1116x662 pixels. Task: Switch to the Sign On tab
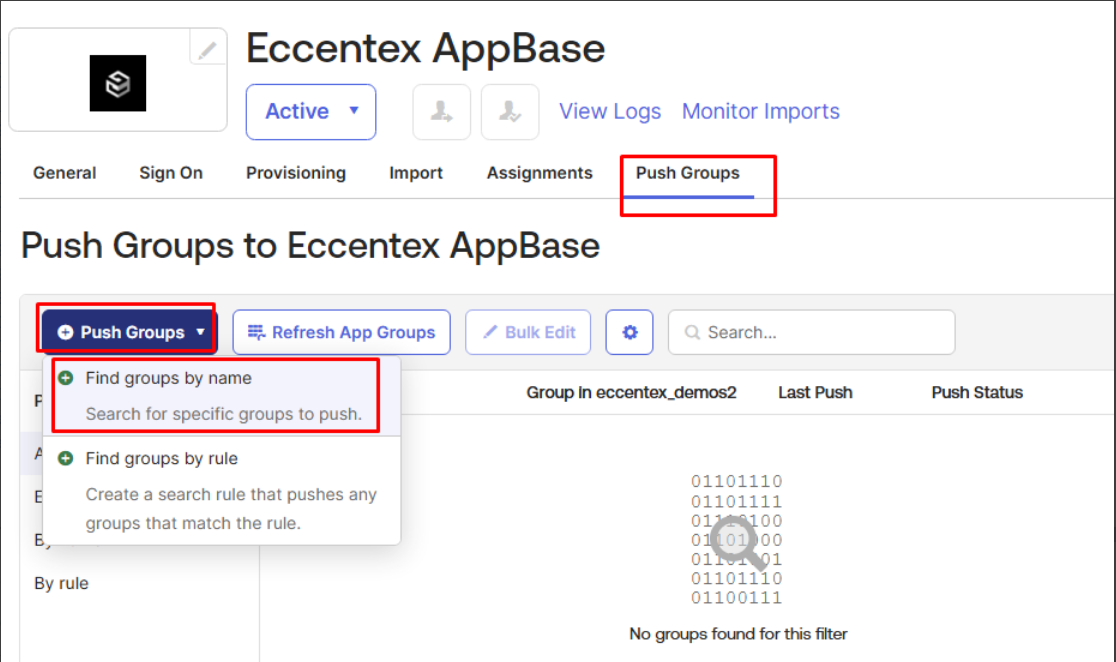pyautogui.click(x=171, y=173)
